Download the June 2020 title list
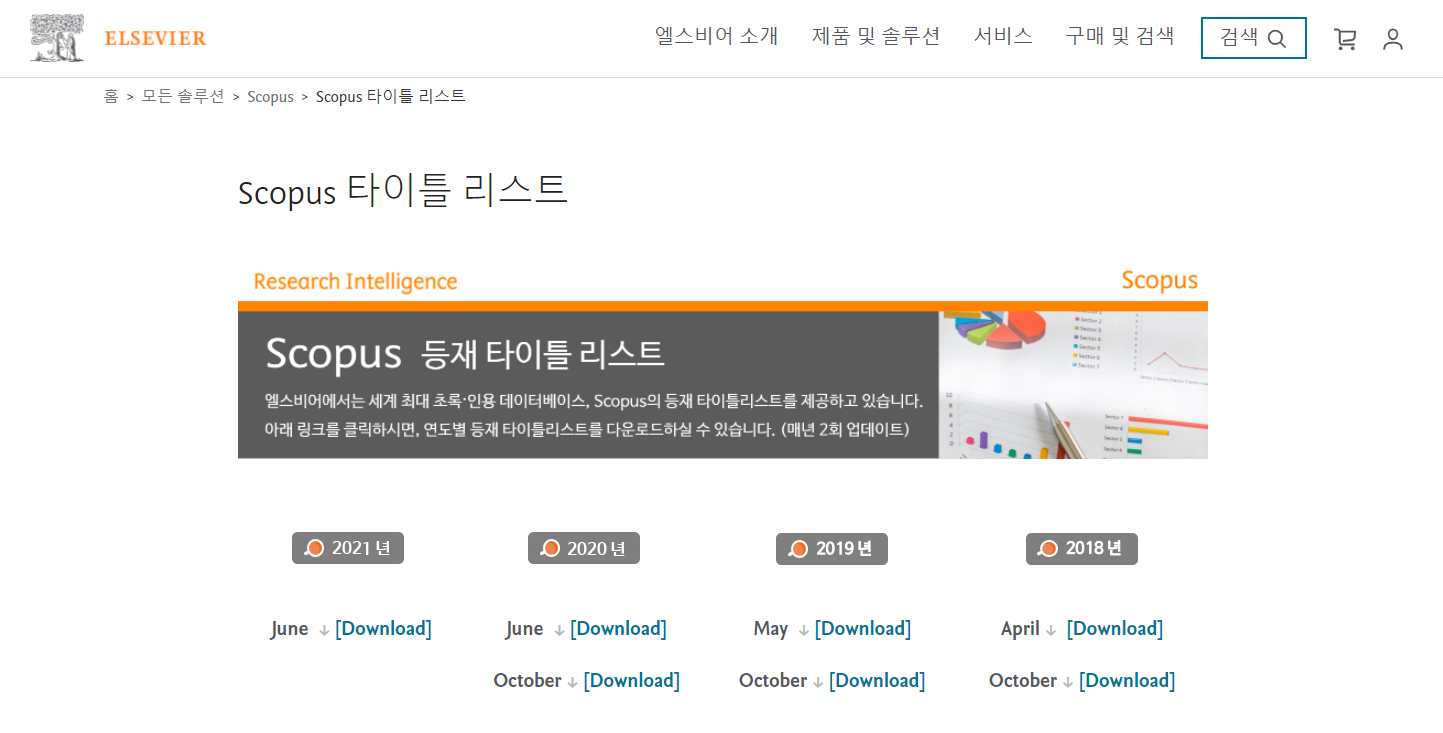Image resolution: width=1443 pixels, height=733 pixels. pos(618,629)
